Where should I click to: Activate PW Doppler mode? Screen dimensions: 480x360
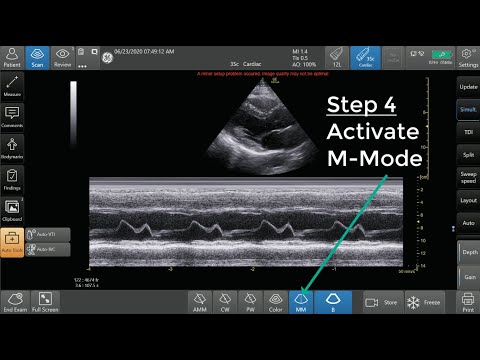click(250, 302)
